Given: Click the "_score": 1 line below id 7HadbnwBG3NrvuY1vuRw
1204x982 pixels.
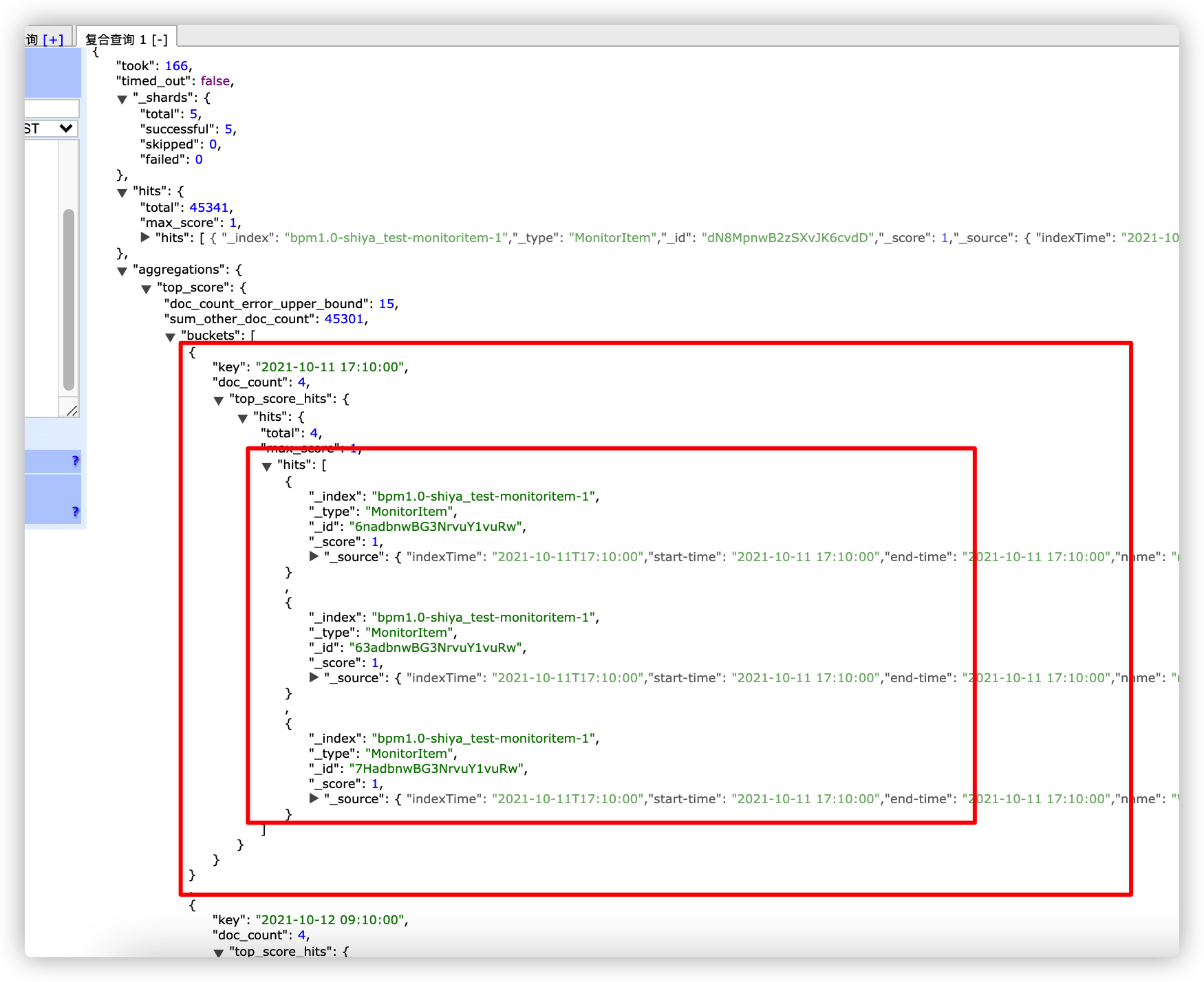Looking at the screenshot, I should [x=346, y=784].
